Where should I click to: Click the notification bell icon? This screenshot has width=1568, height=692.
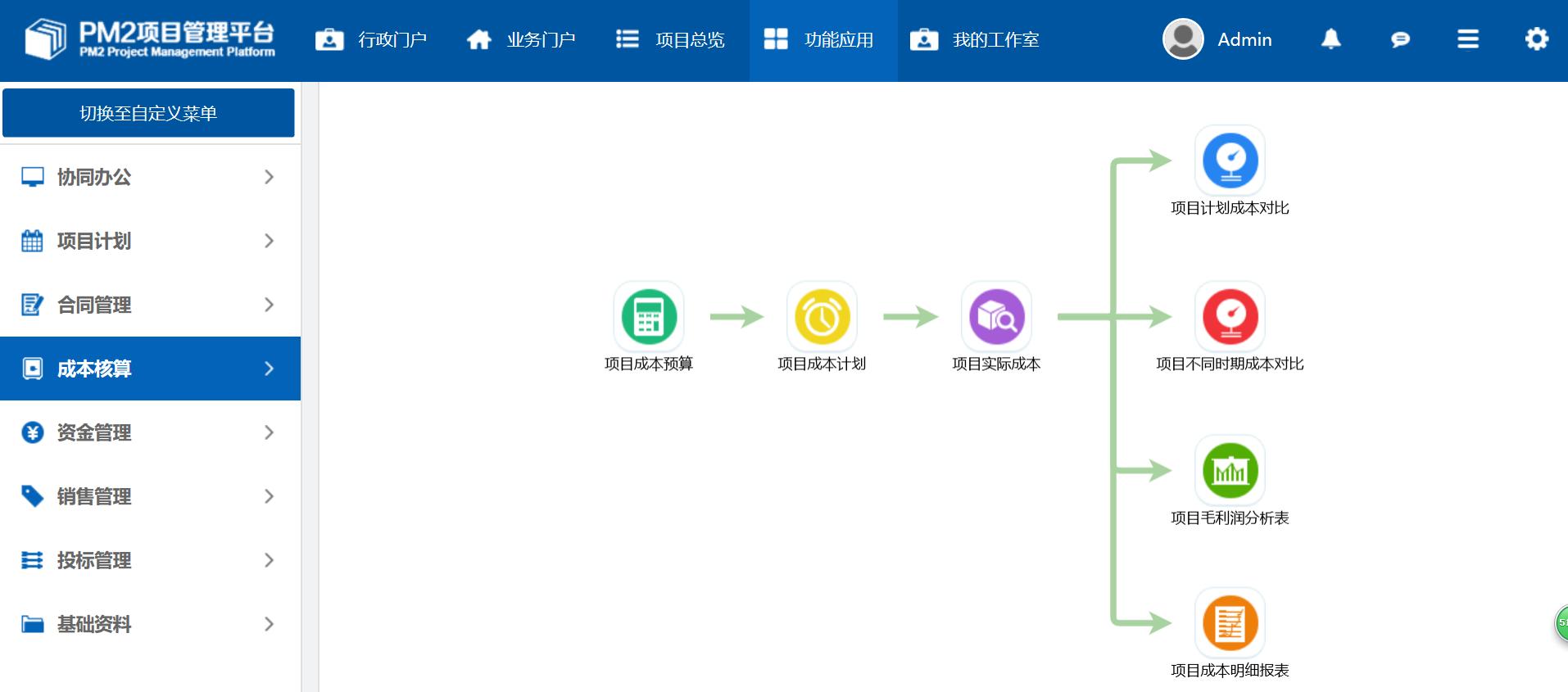(x=1330, y=39)
